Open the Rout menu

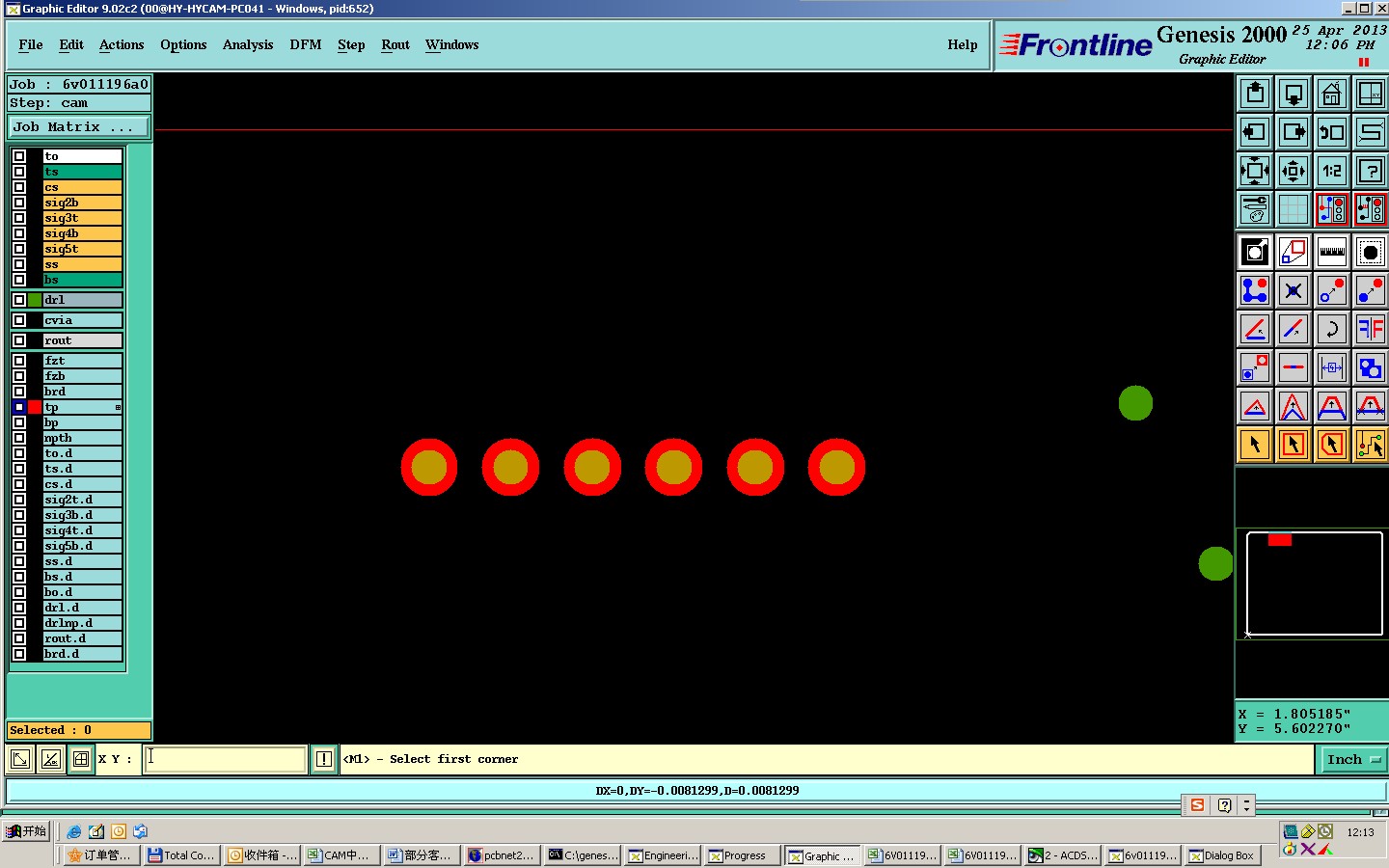[x=395, y=44]
